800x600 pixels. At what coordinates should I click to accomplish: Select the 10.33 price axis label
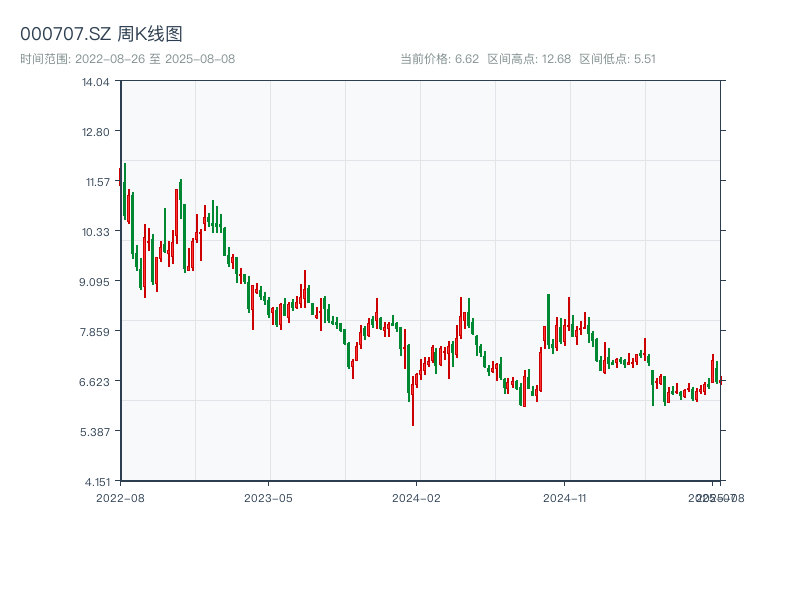96,232
